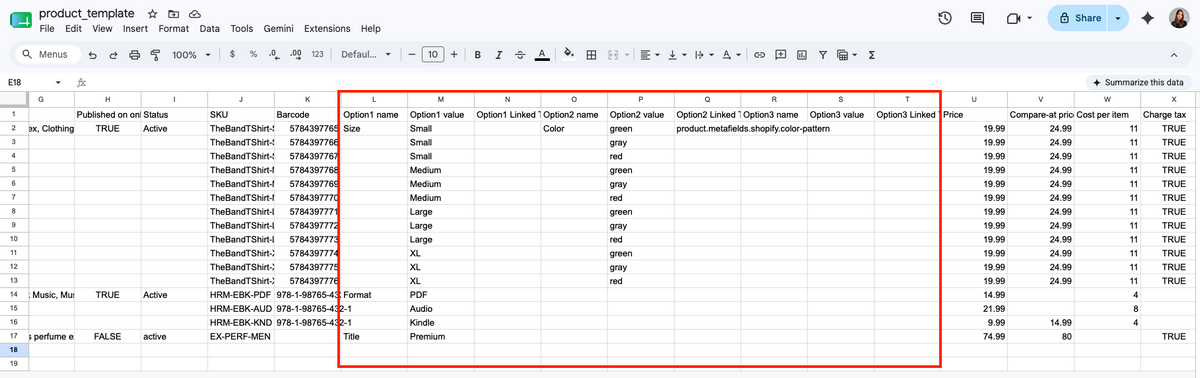Select the row 14 header

[x=14, y=295]
